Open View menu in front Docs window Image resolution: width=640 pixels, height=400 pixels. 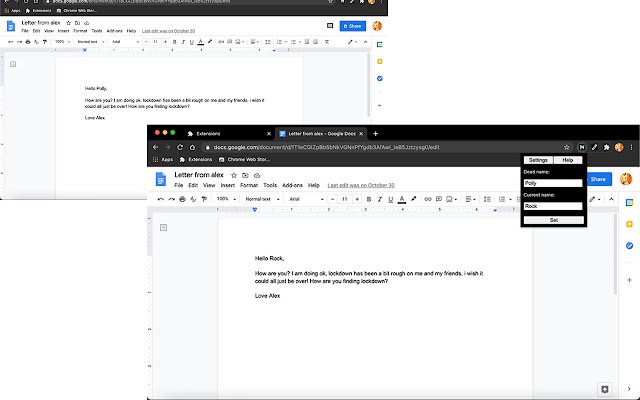click(209, 185)
